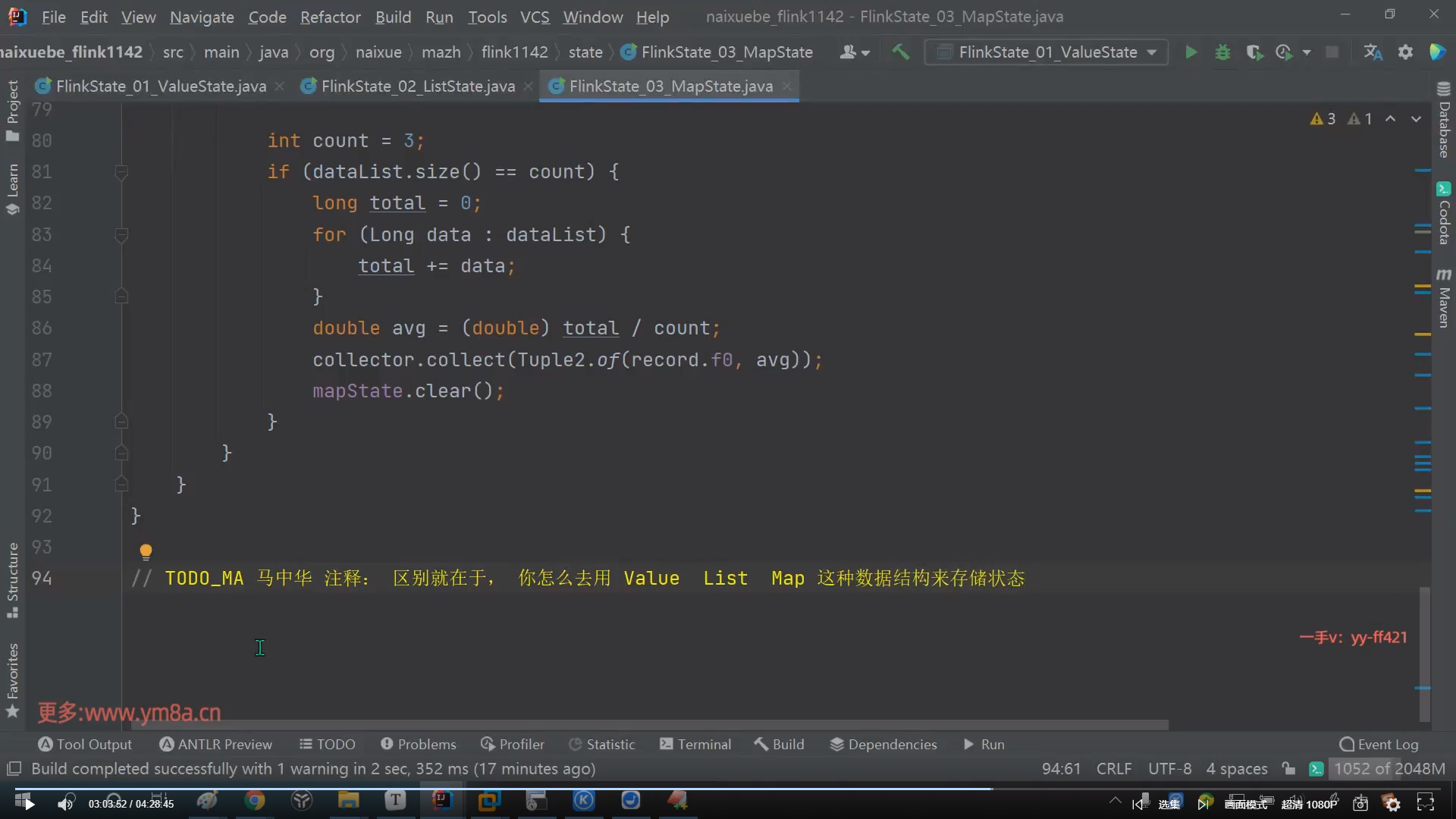Toggle read-only lock icon in status bar
Image resolution: width=1456 pixels, height=819 pixels.
click(1288, 768)
